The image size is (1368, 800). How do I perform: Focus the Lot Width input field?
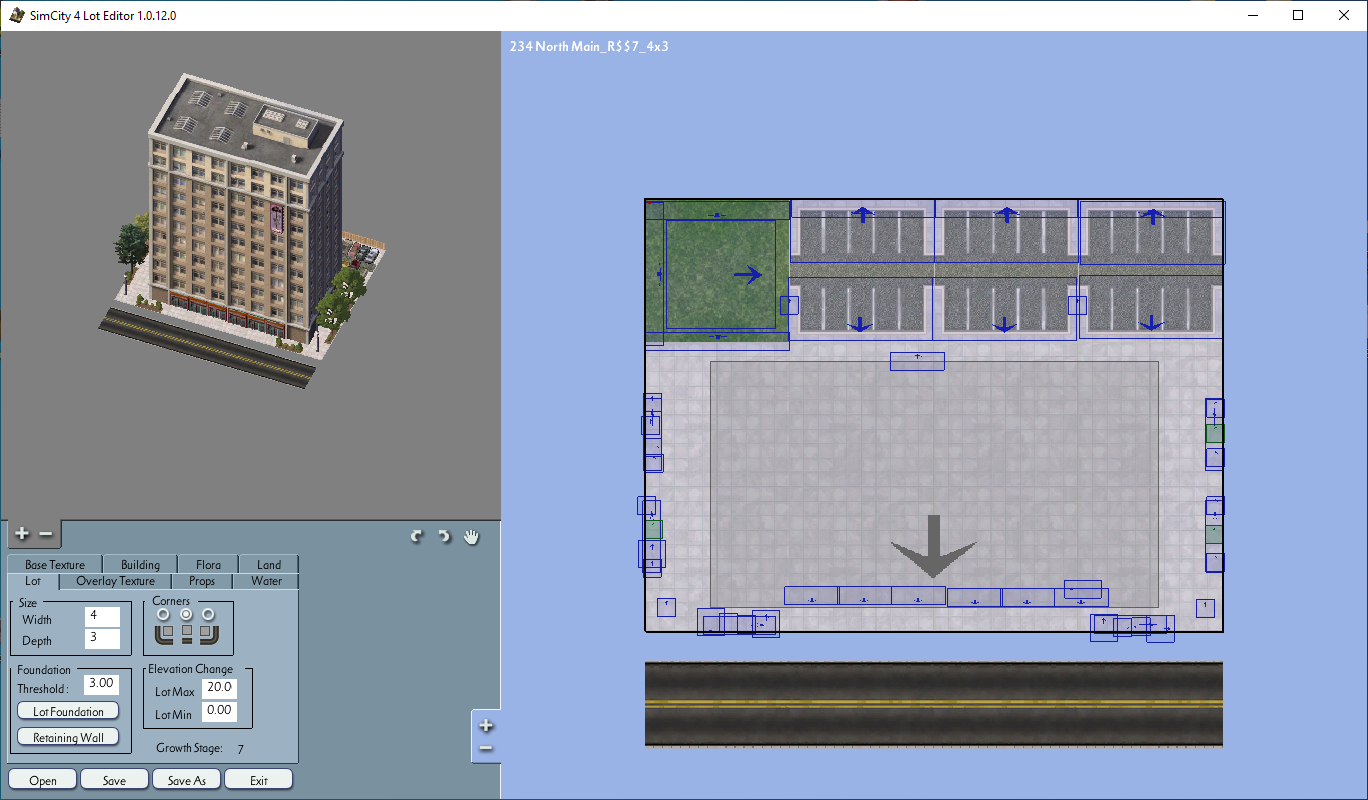click(x=102, y=618)
